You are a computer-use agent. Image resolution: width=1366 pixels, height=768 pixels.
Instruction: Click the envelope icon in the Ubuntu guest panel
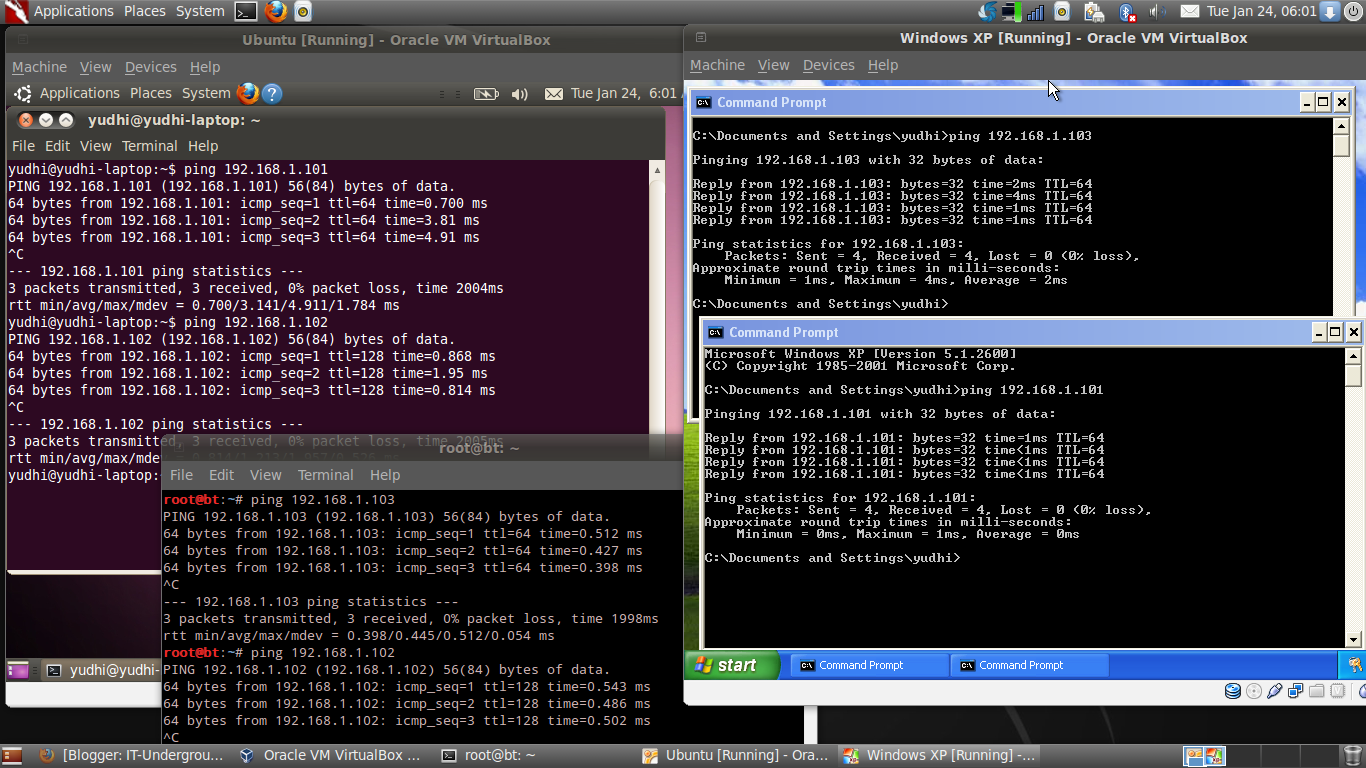[x=553, y=93]
